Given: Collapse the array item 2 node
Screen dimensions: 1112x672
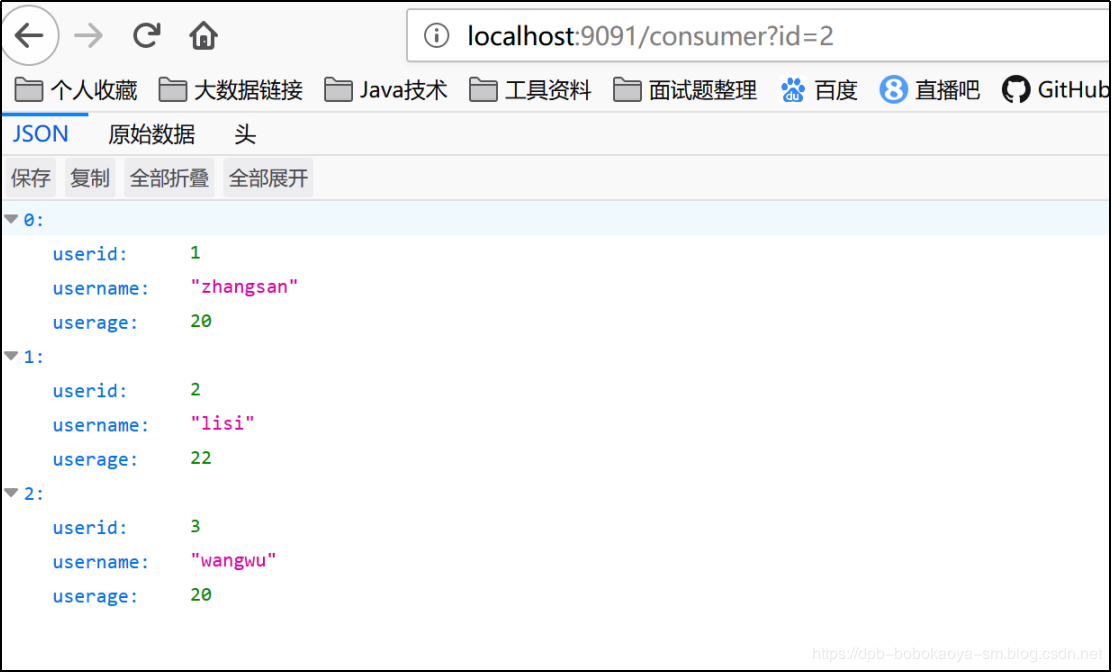Looking at the screenshot, I should (11, 493).
